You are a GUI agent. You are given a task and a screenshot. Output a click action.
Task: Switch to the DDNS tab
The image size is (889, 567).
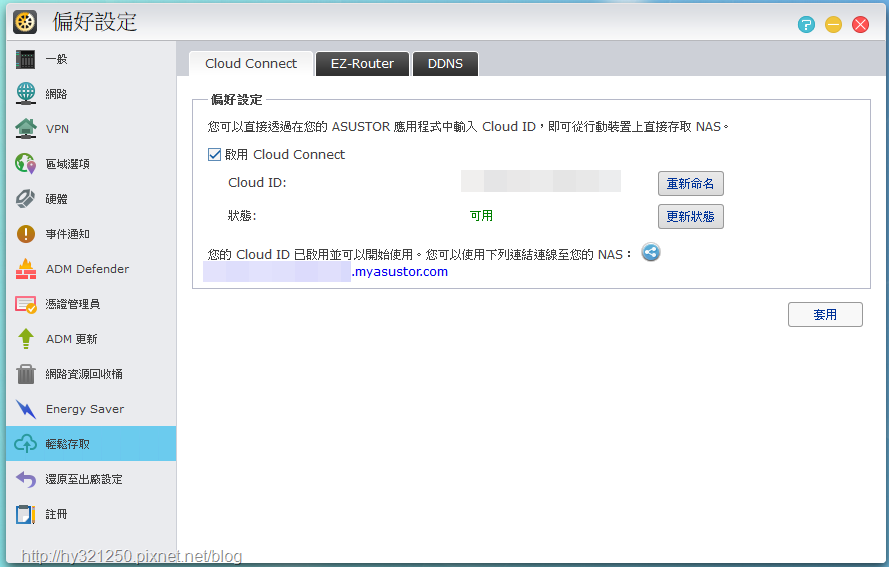[x=445, y=64]
